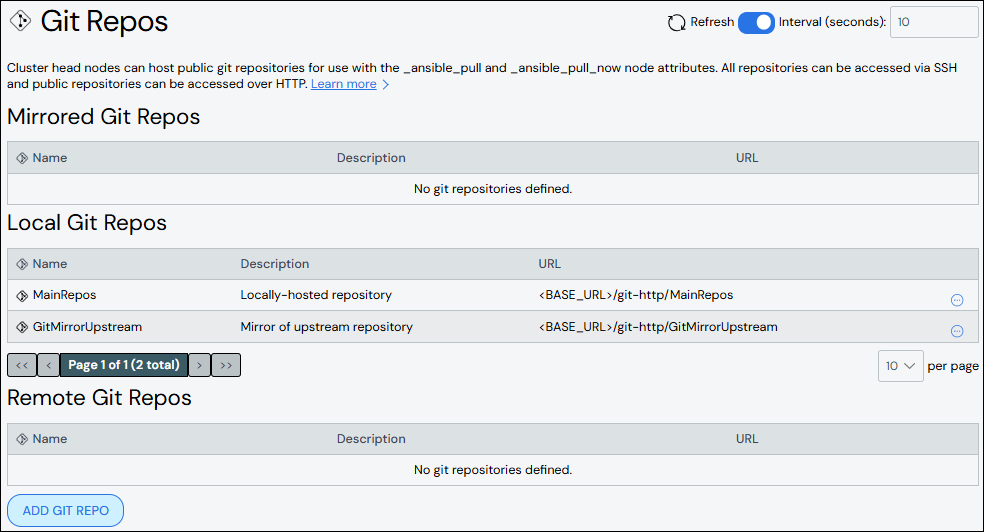Sort Mirrored Git Repos by Description column
Screen dimensions: 984x532
click(371, 158)
